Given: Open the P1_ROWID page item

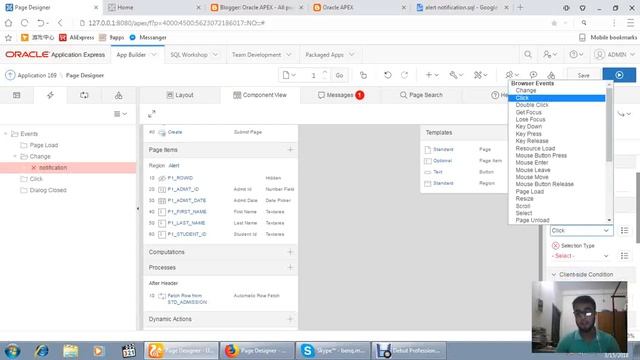Looking at the screenshot, I should click(x=180, y=178).
